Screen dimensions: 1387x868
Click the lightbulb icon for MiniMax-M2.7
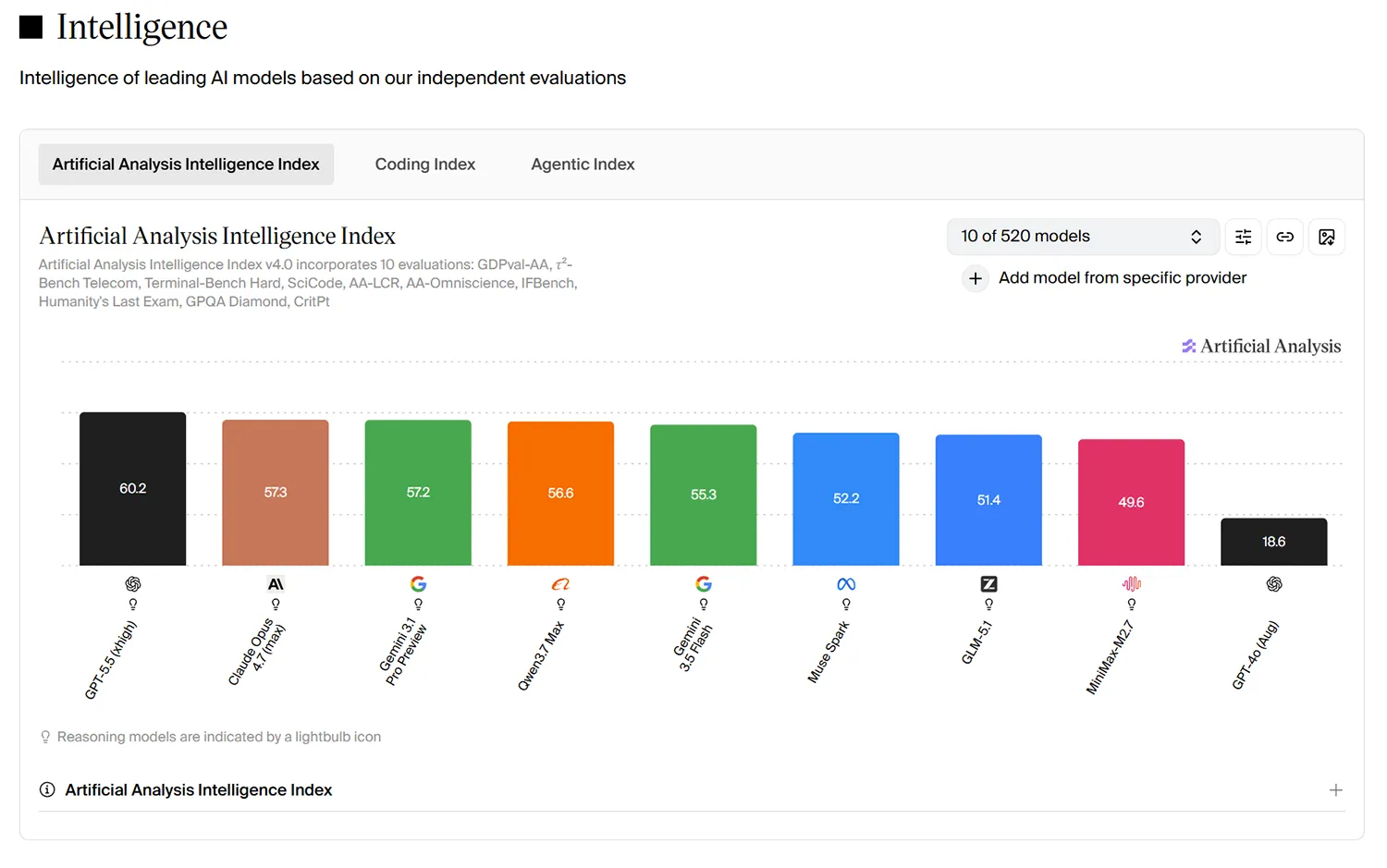click(x=1132, y=605)
